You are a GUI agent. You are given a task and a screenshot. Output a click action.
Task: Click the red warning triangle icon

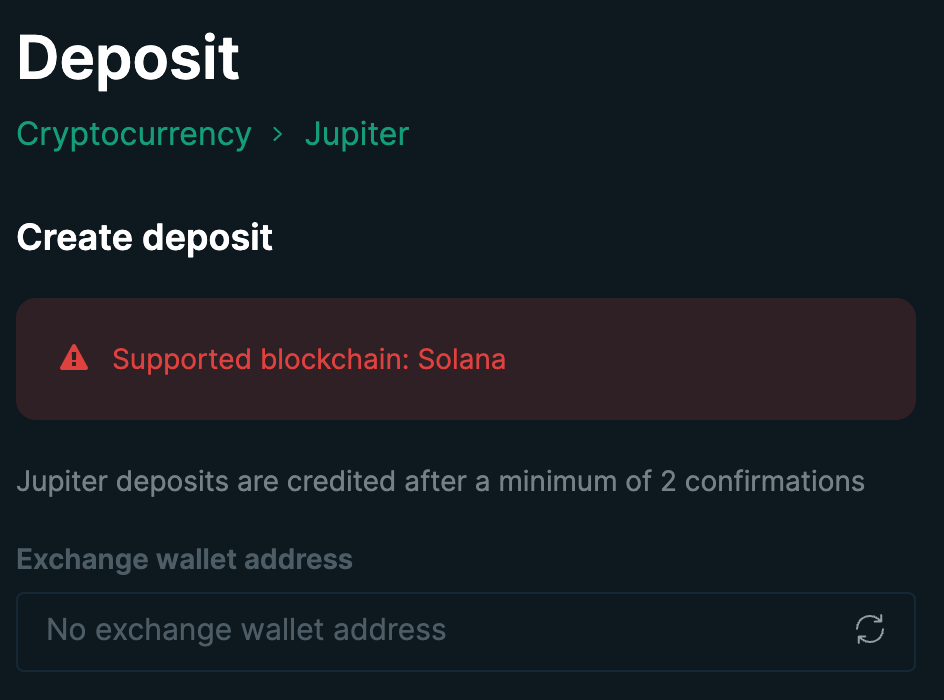pos(74,358)
